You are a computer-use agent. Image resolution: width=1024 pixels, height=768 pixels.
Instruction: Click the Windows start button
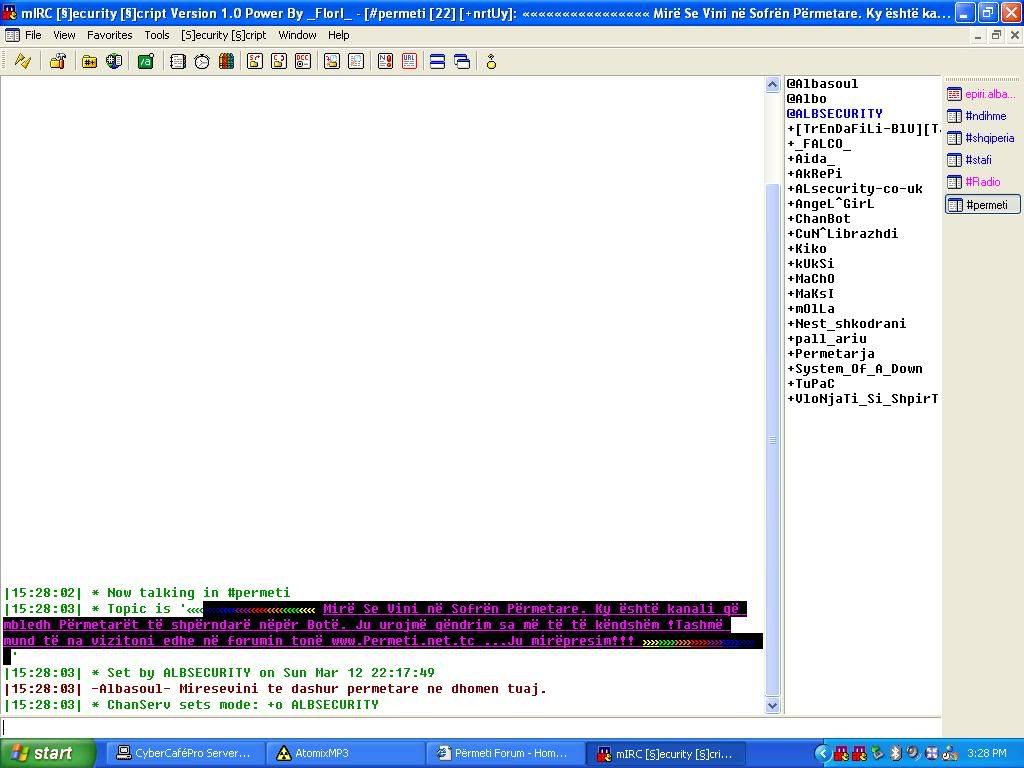coord(48,753)
